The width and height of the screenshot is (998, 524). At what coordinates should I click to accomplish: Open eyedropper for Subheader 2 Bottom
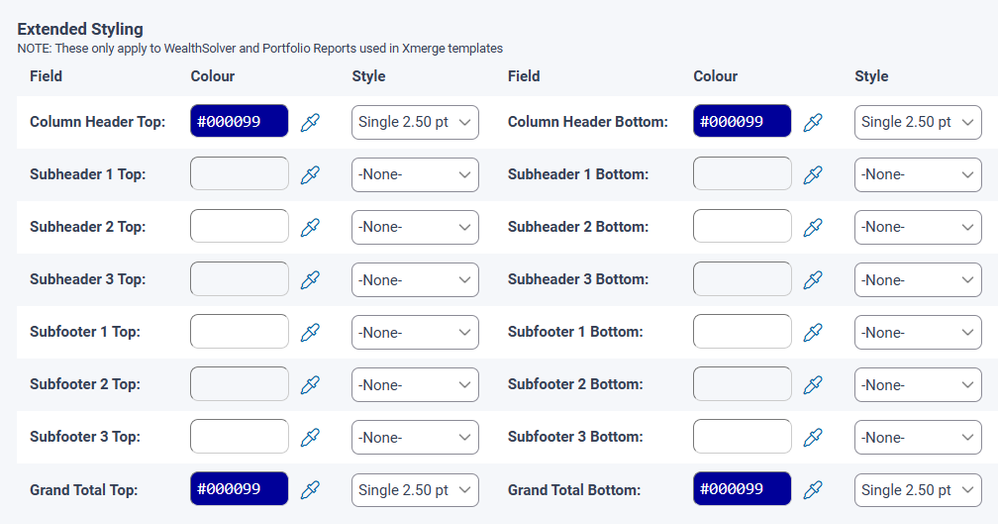(x=814, y=227)
